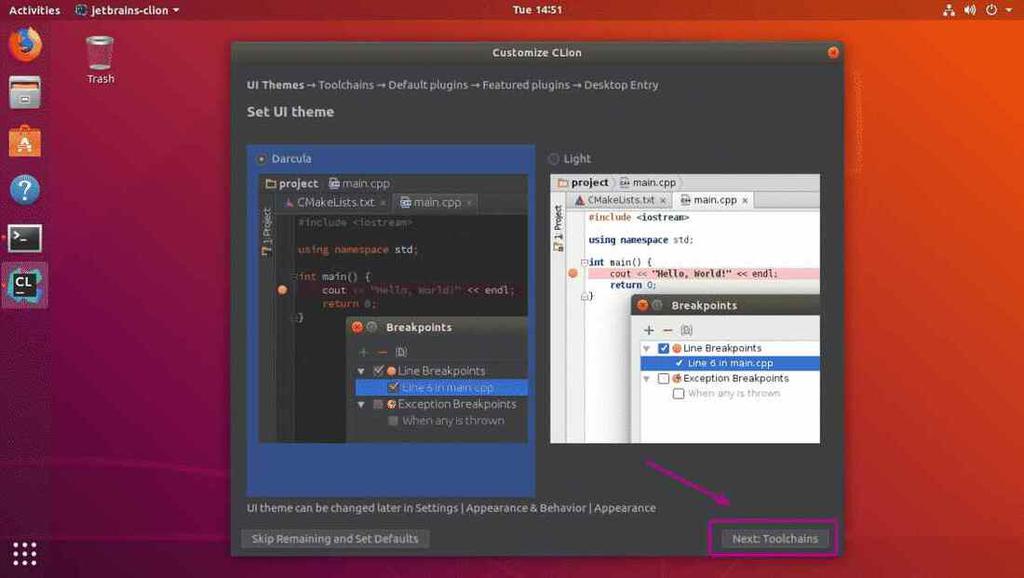Select the Darcula theme radio button
Viewport: 1024px width, 578px height.
(x=261, y=159)
